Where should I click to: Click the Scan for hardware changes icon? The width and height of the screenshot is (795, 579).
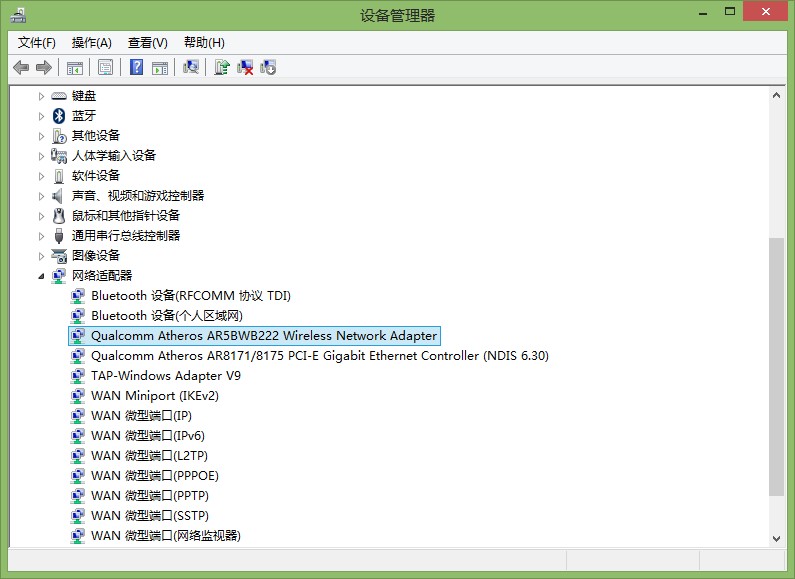(191, 67)
